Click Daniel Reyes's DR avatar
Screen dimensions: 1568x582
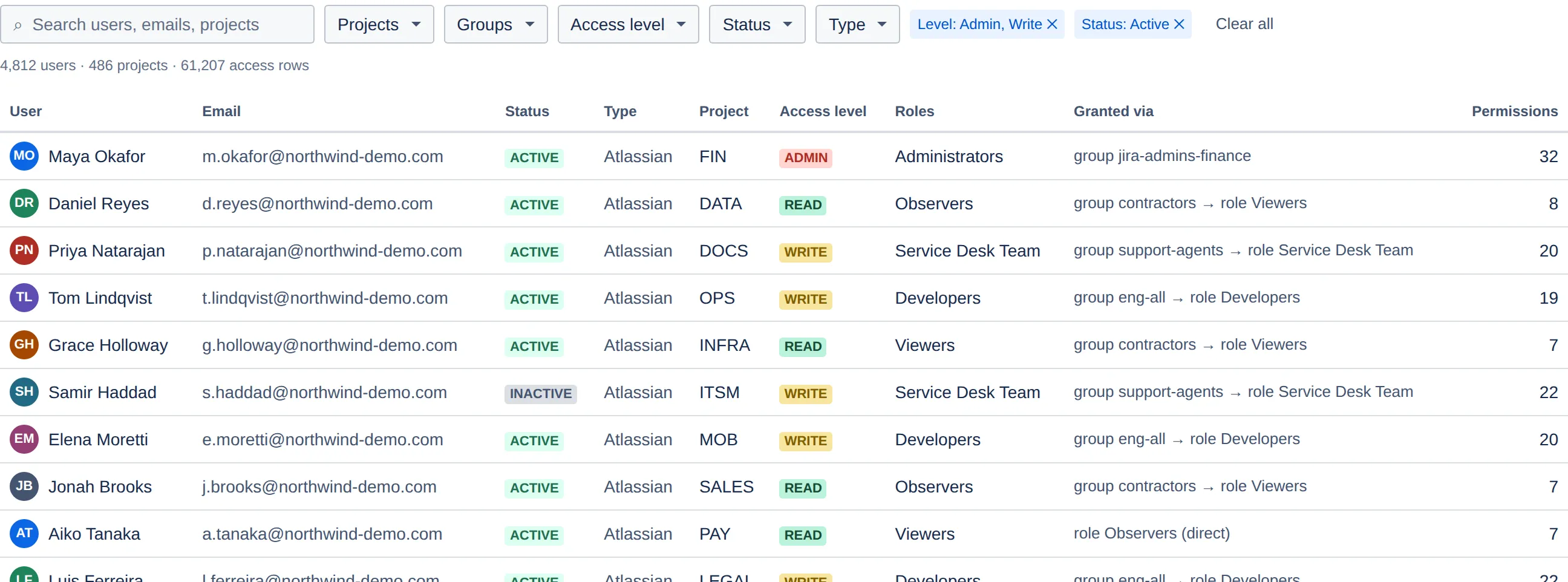pos(24,203)
